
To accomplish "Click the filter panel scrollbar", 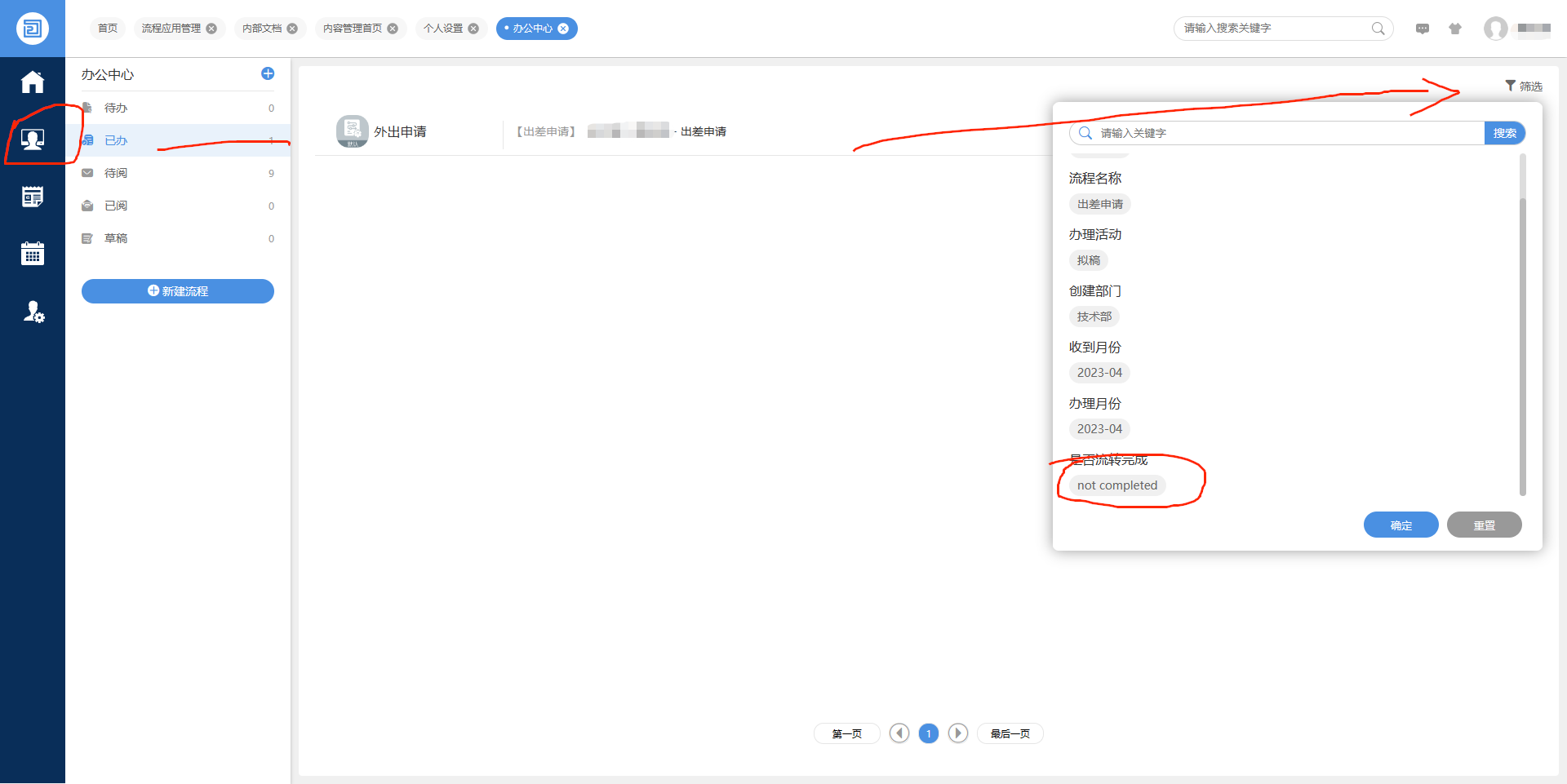I will (1523, 346).
